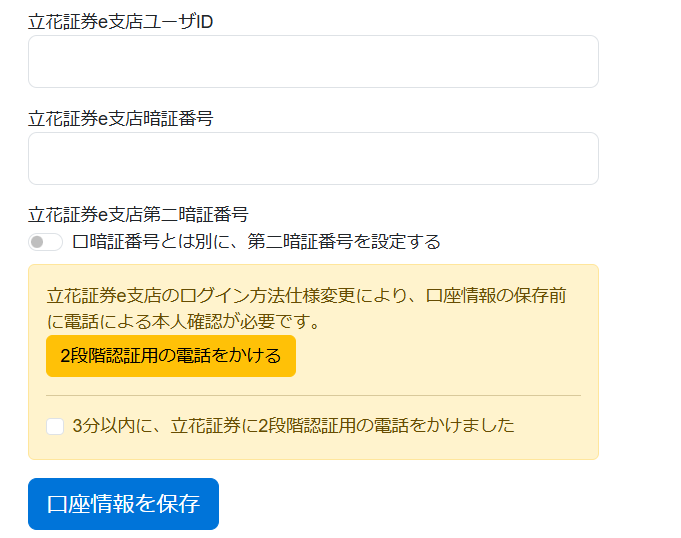Click the divider line inside the yellow notice
The width and height of the screenshot is (681, 538).
[x=313, y=396]
